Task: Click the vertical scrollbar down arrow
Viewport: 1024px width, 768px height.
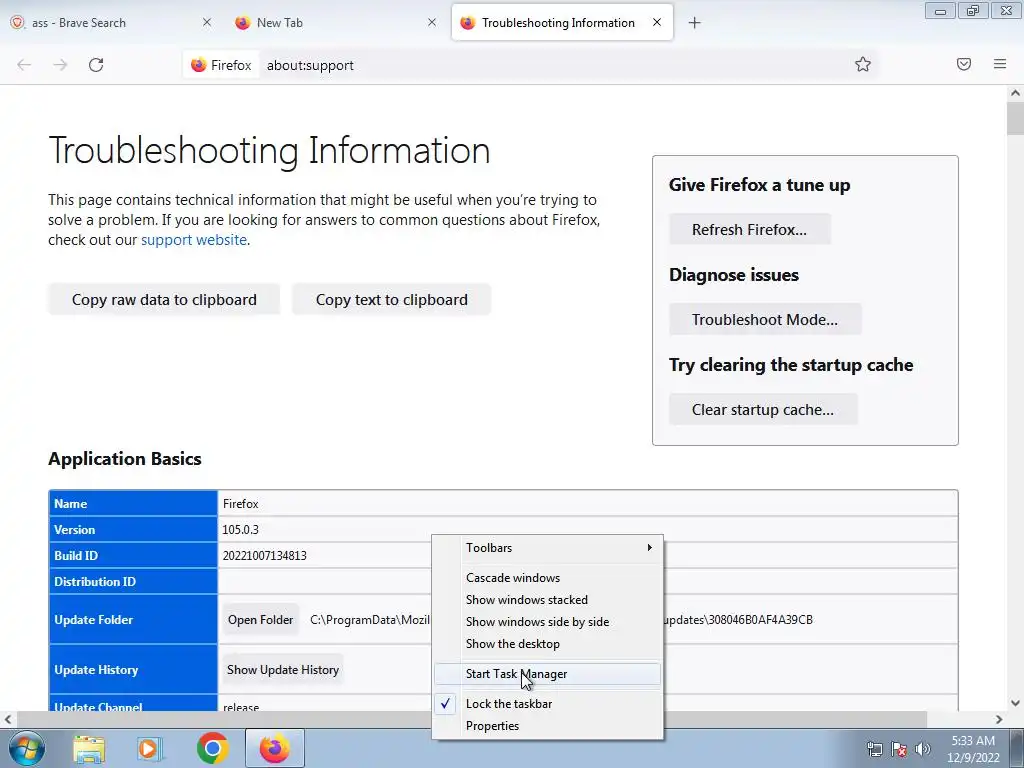Action: 1015,703
